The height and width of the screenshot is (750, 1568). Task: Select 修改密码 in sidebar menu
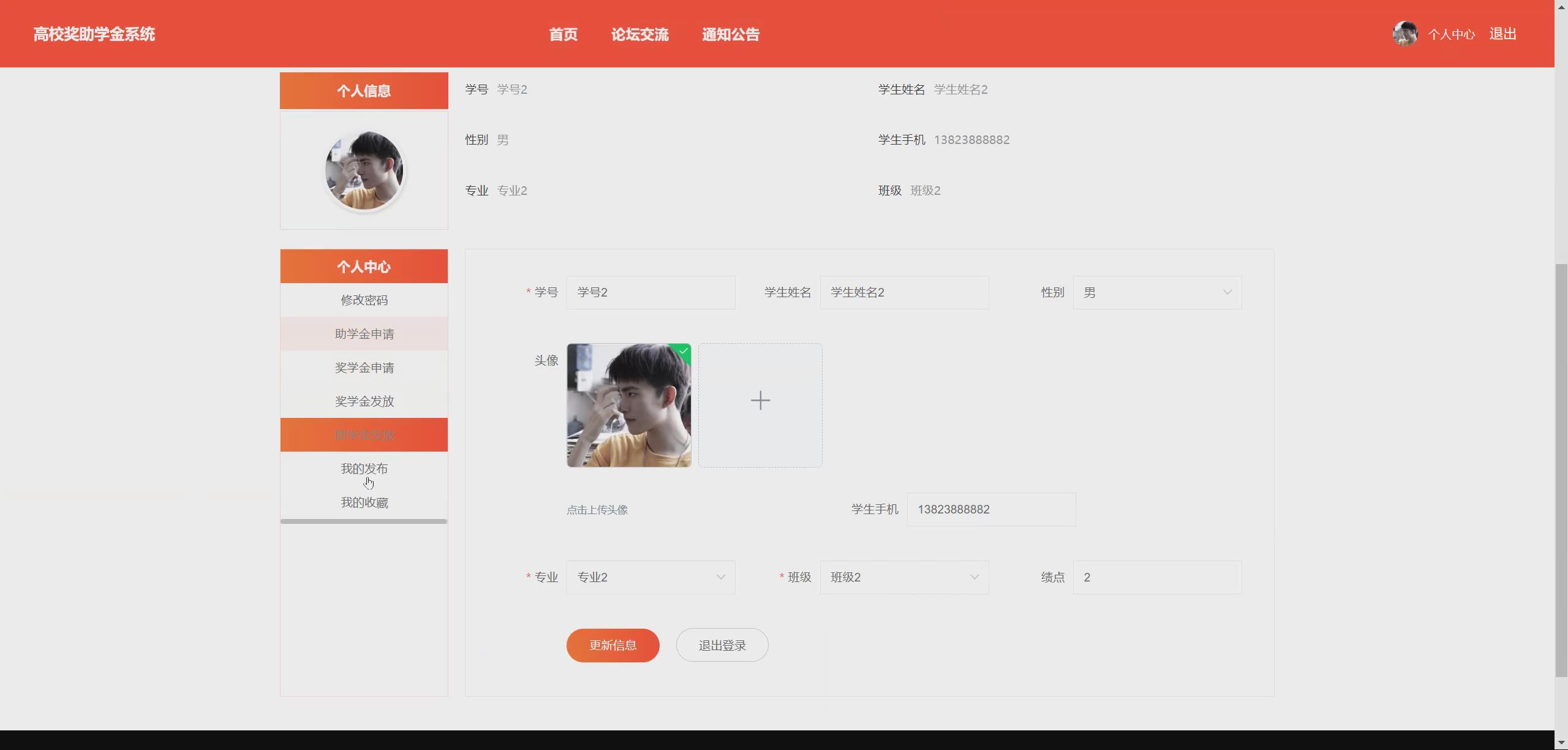pyautogui.click(x=364, y=300)
